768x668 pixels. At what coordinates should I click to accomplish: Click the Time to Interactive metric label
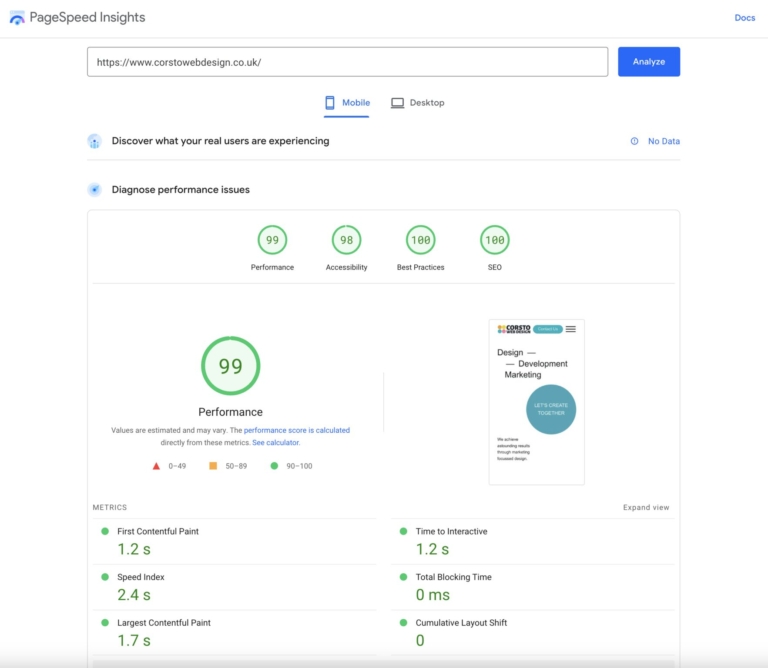(451, 531)
